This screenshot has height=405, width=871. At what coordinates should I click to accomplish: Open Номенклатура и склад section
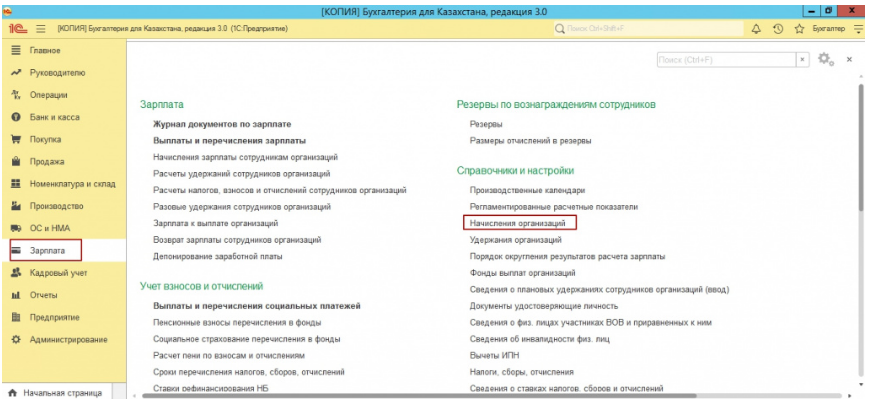[x=73, y=184]
